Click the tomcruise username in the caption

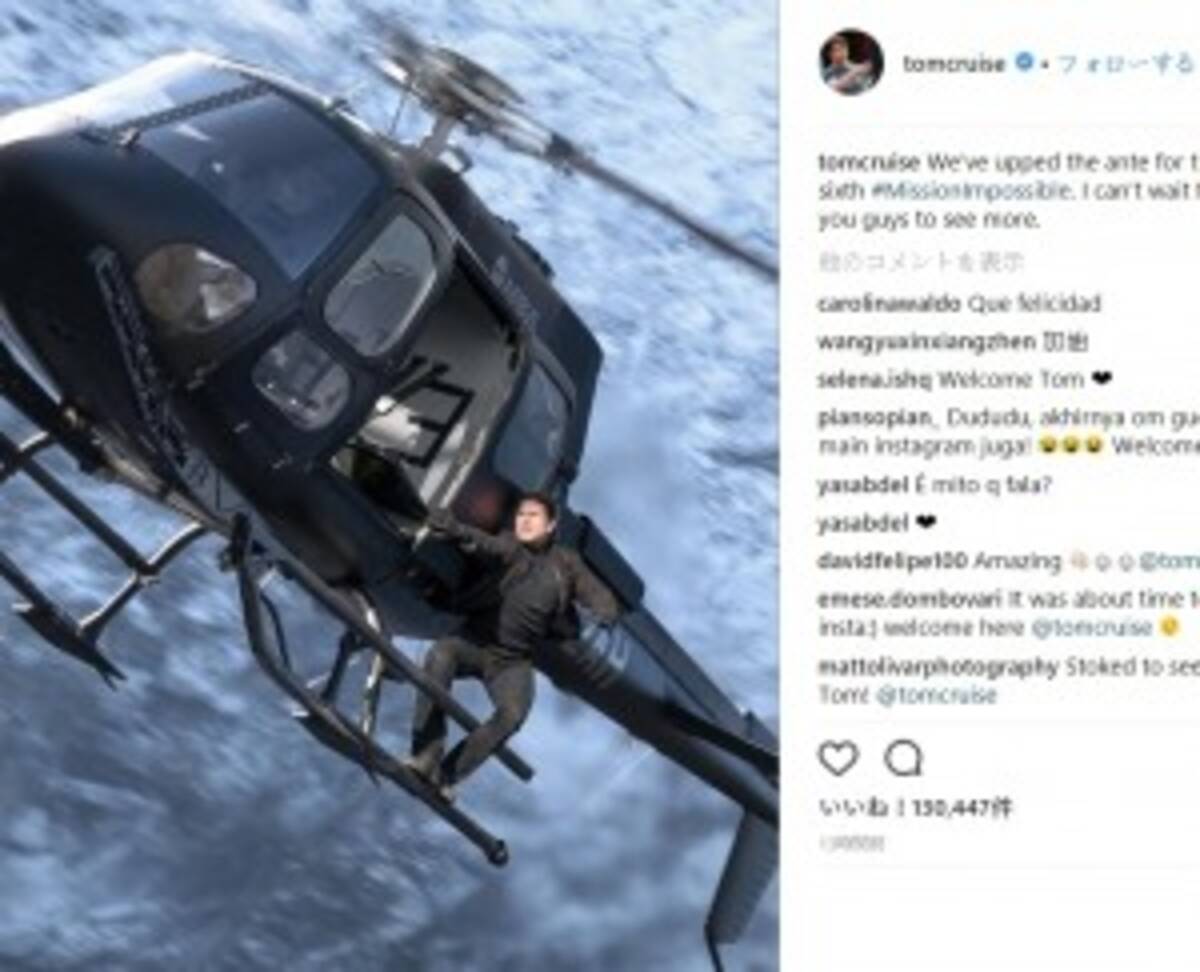(868, 162)
